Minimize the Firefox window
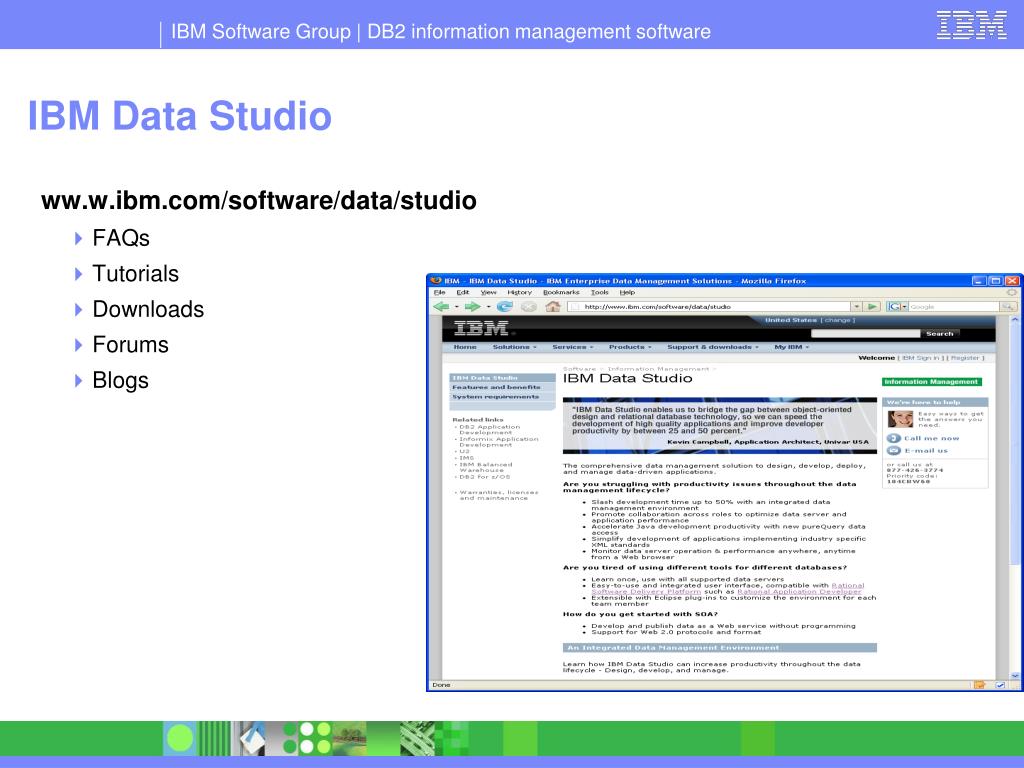This screenshot has height=768, width=1024. (979, 281)
